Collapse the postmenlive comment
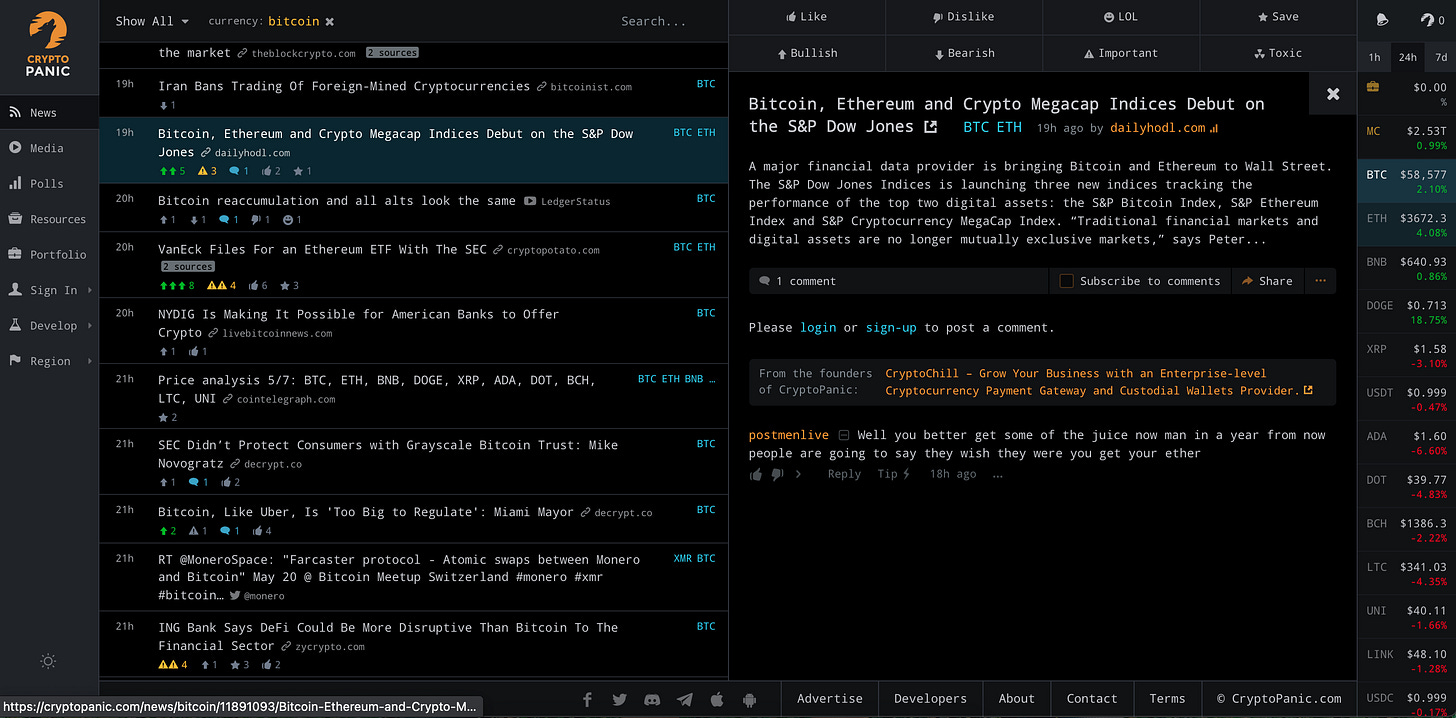This screenshot has width=1456, height=718. (844, 436)
